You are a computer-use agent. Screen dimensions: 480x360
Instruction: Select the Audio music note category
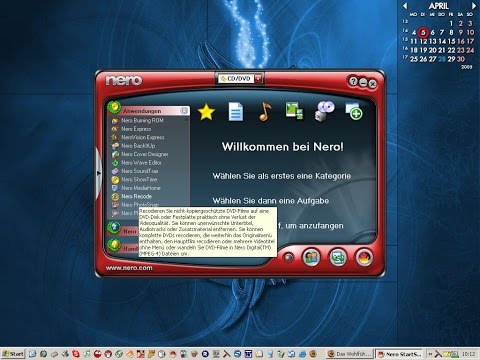tap(265, 111)
